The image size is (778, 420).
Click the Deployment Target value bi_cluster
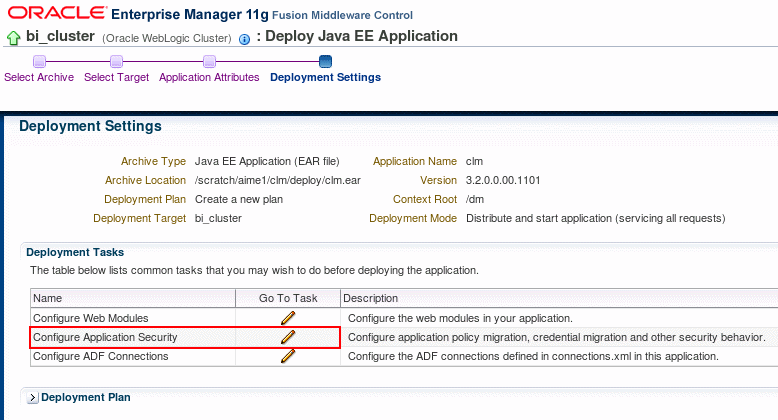pyautogui.click(x=218, y=218)
